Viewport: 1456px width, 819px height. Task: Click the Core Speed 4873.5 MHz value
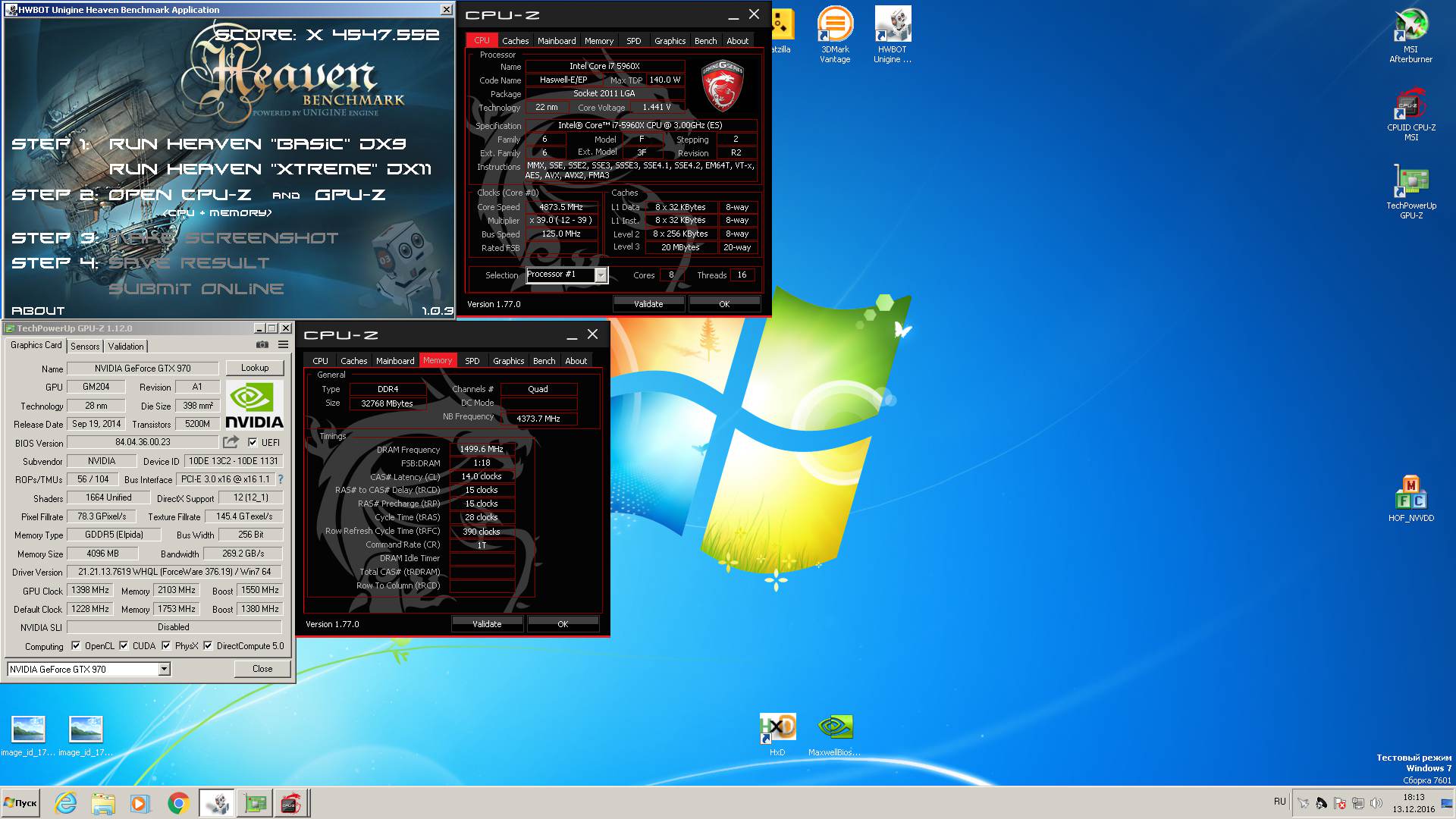[561, 207]
